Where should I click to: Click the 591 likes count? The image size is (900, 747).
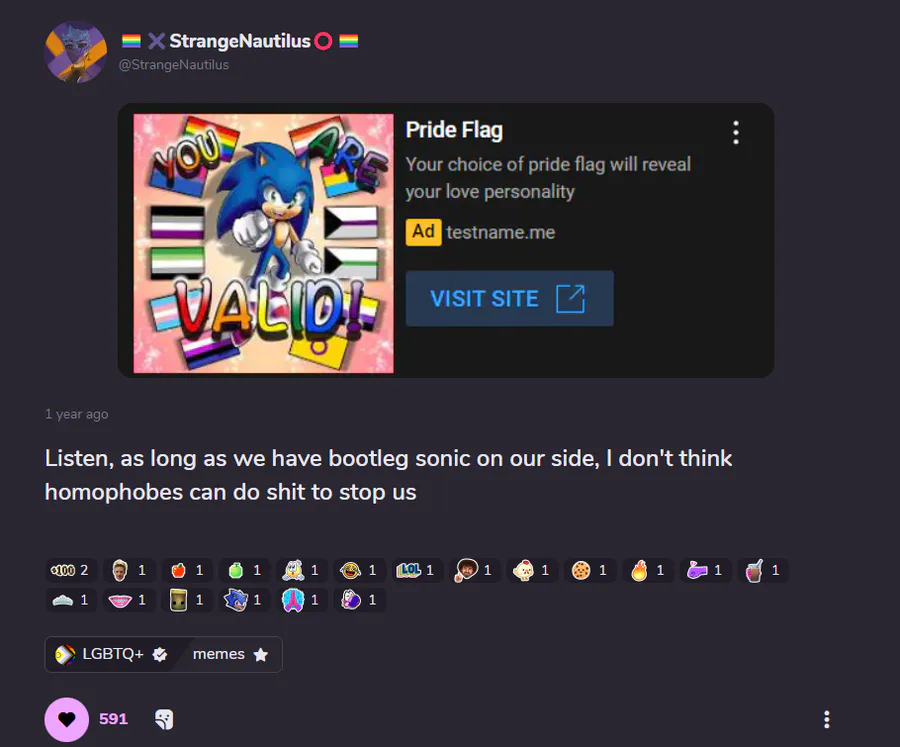(x=113, y=719)
